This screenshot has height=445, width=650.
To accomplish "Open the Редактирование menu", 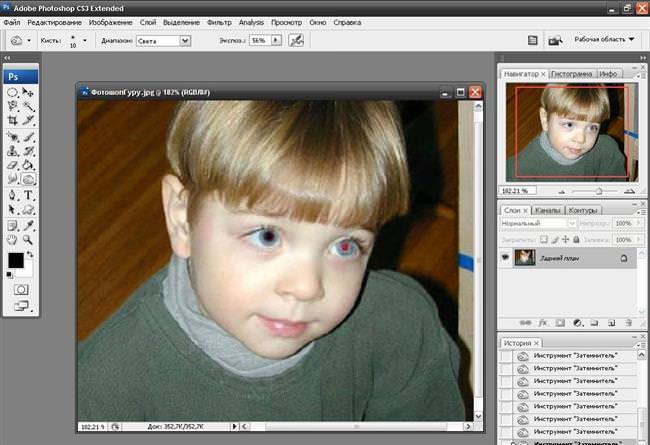I will click(54, 22).
